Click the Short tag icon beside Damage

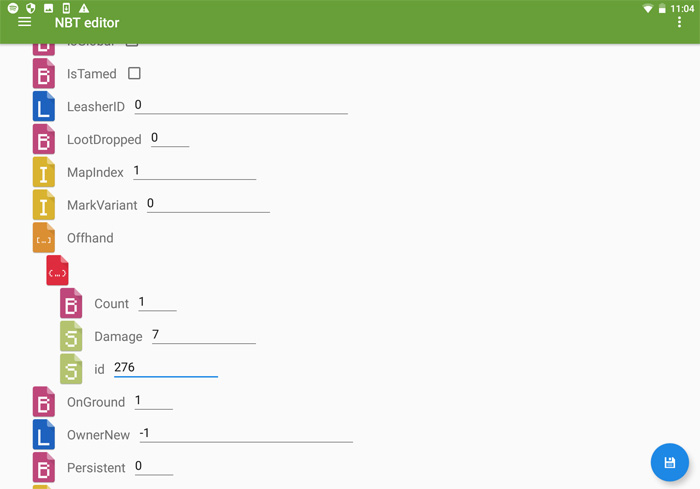click(x=71, y=336)
